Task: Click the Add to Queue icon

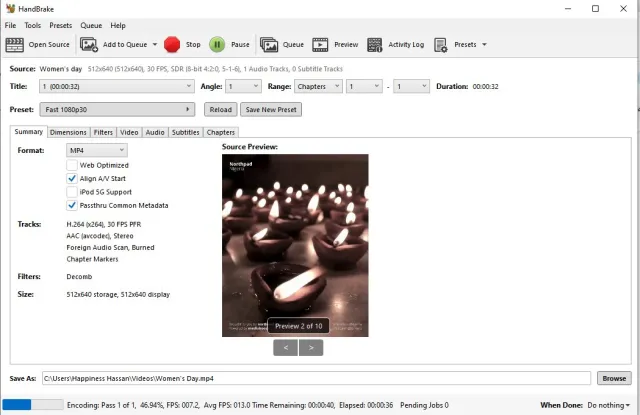Action: (89, 44)
